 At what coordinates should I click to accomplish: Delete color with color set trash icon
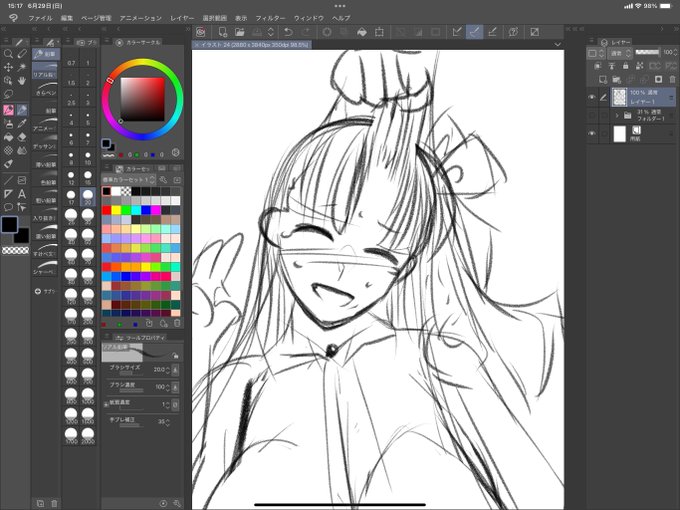pyautogui.click(x=177, y=323)
